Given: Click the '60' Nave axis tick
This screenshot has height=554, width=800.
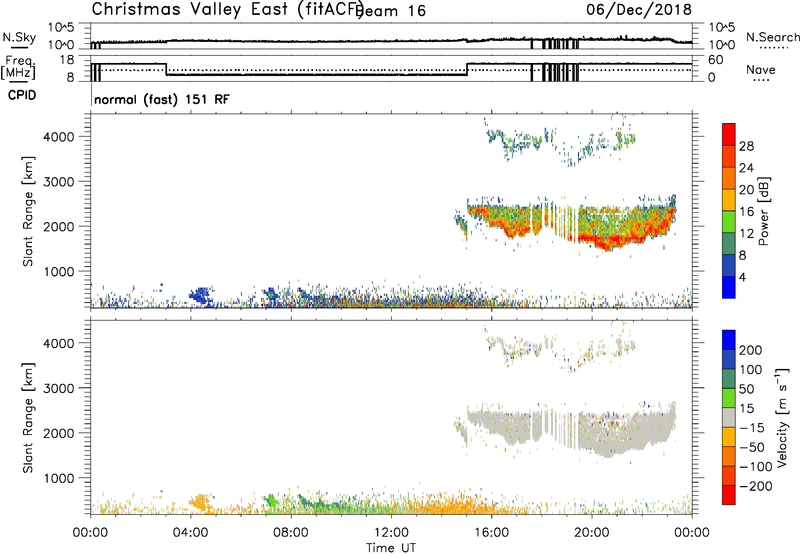Looking at the screenshot, I should pyautogui.click(x=716, y=60).
